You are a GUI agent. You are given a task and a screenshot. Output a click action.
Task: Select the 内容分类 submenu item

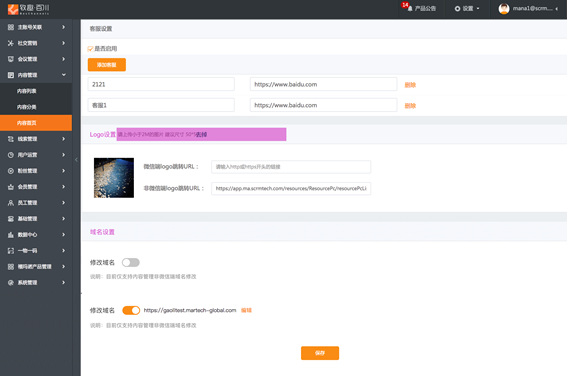pos(36,107)
